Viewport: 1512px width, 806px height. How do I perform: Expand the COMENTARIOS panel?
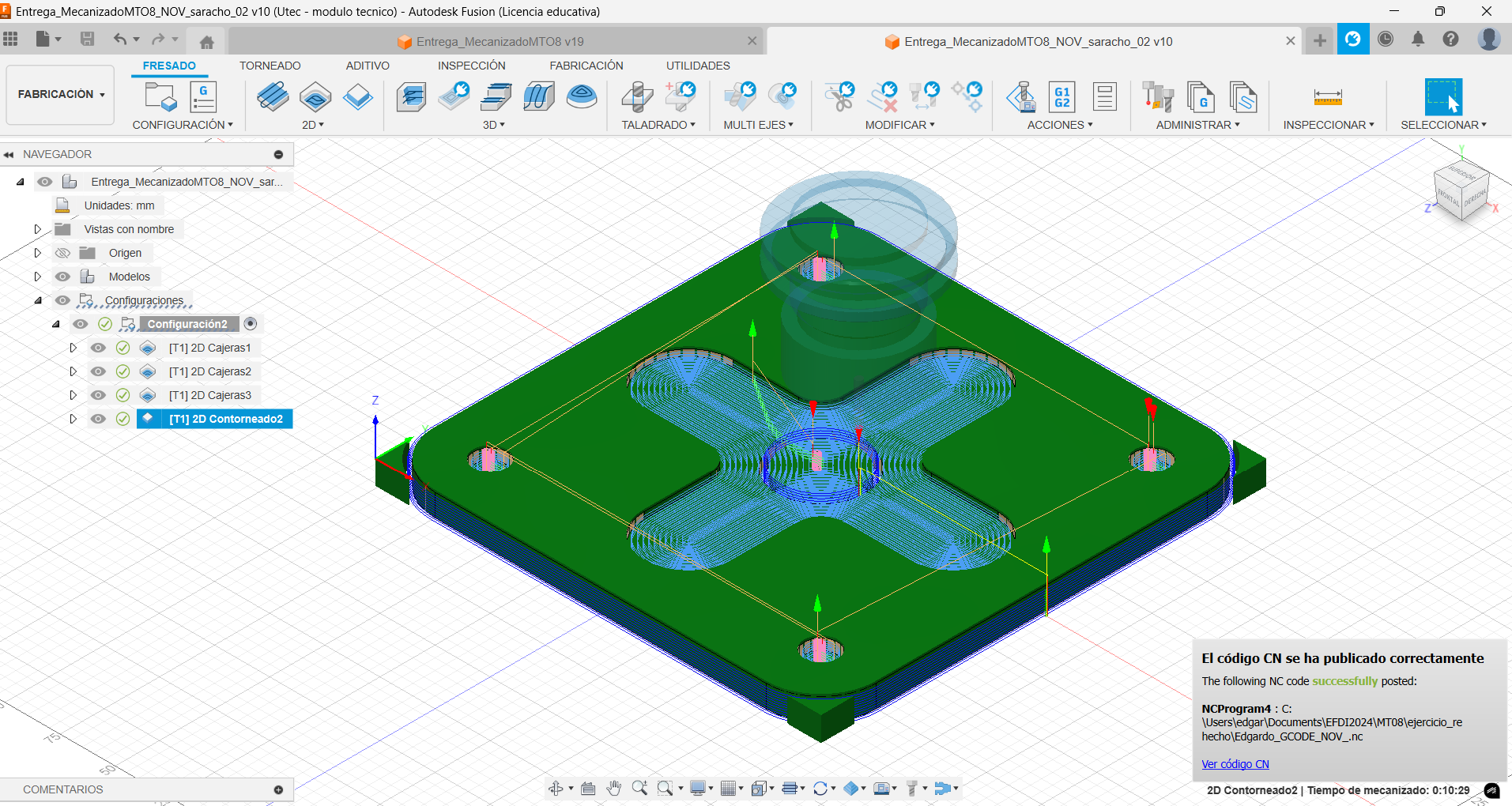click(x=278, y=789)
